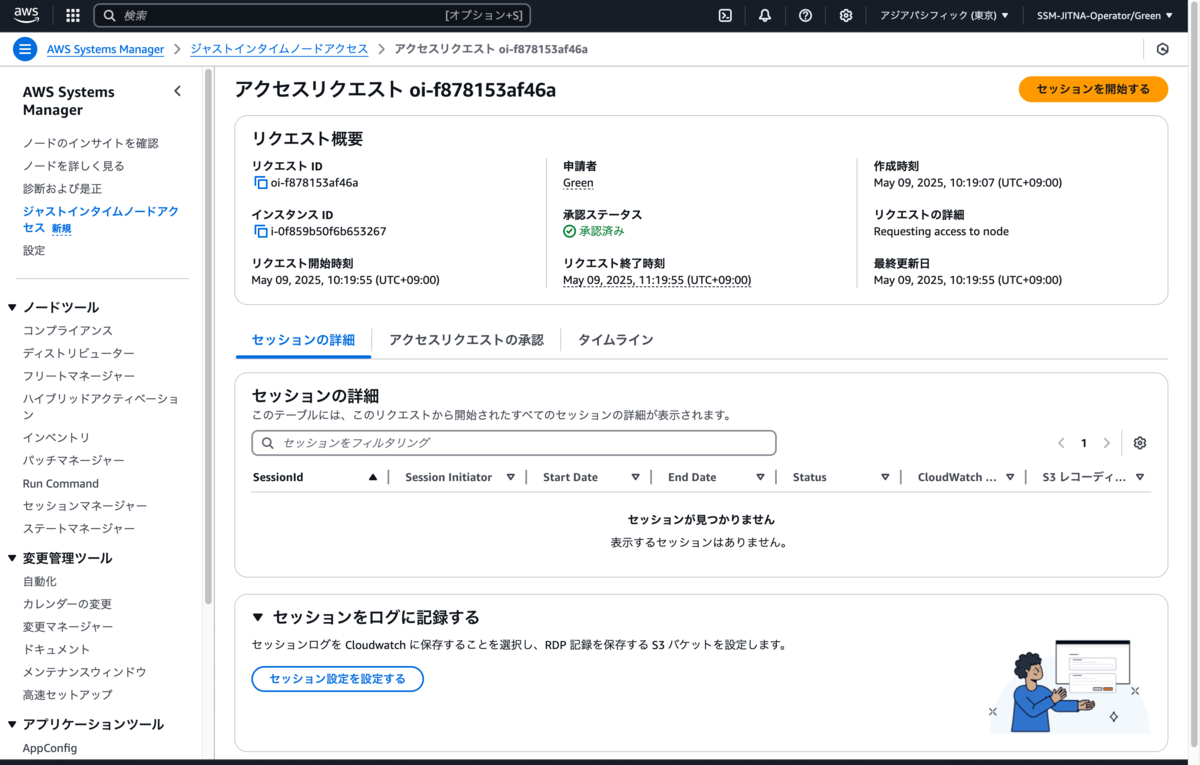Copy the request ID oi-f878153af46a
Viewport: 1200px width, 765px height.
pos(261,183)
